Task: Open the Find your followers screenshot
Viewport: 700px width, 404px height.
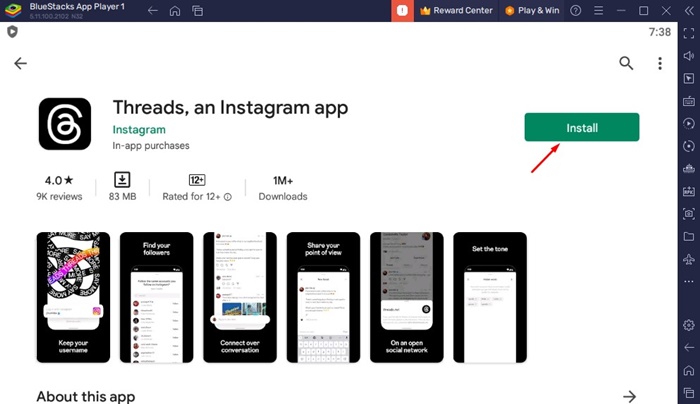Action: pyautogui.click(x=156, y=297)
